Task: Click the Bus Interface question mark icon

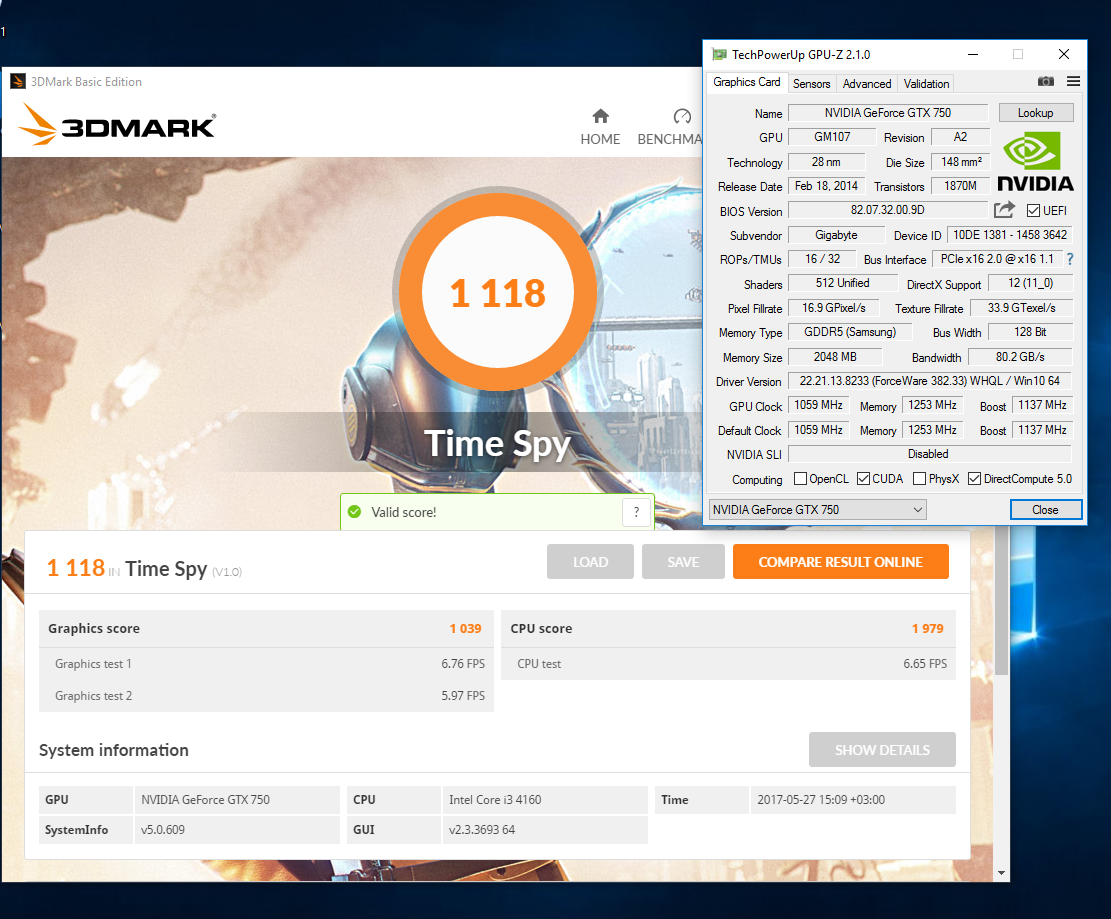Action: point(1070,259)
